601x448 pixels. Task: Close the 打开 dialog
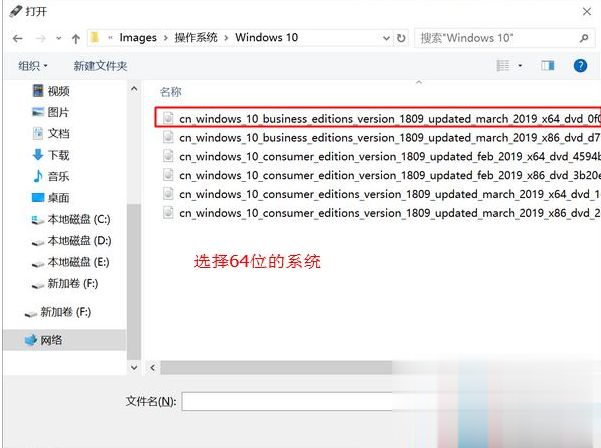(587, 11)
